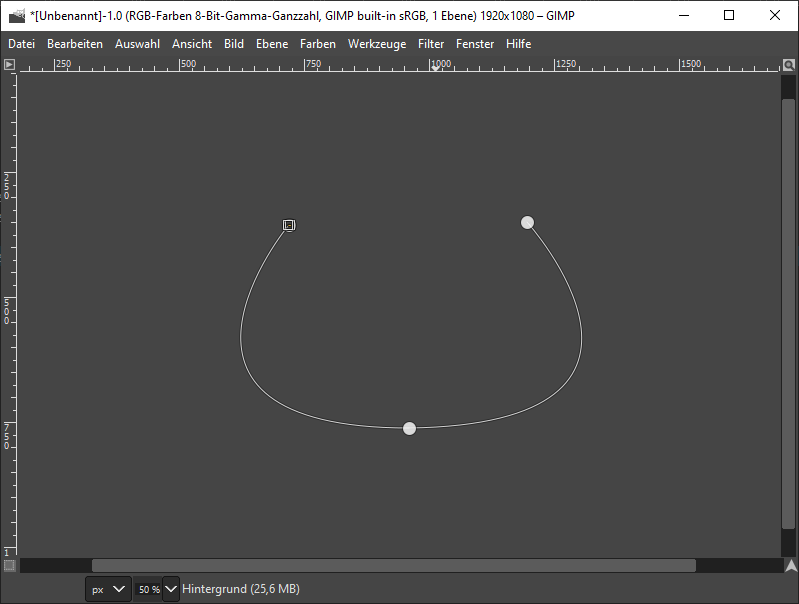Open the Hilfe menu
799x604 pixels.
(x=518, y=44)
